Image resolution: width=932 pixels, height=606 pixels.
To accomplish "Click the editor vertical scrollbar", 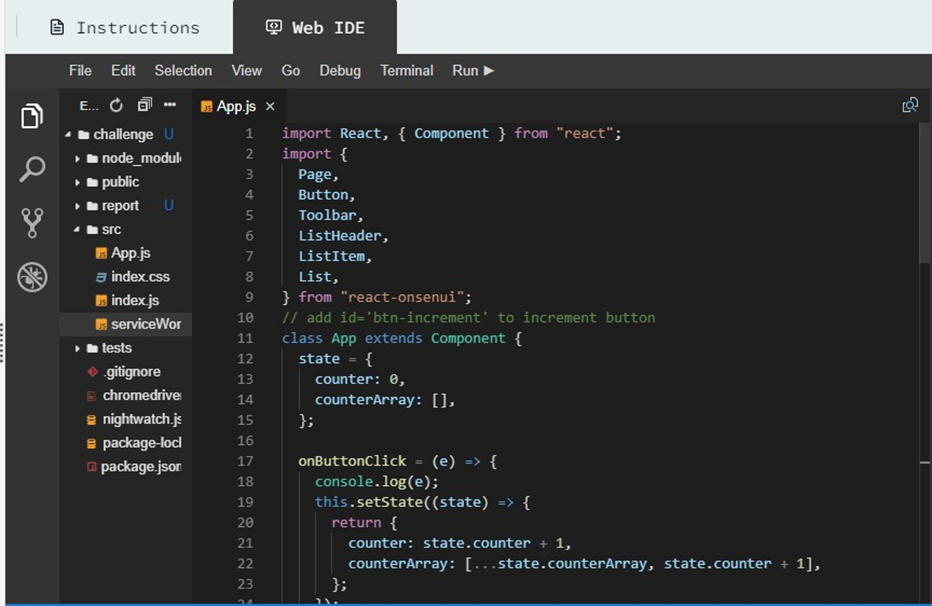I will [924, 193].
